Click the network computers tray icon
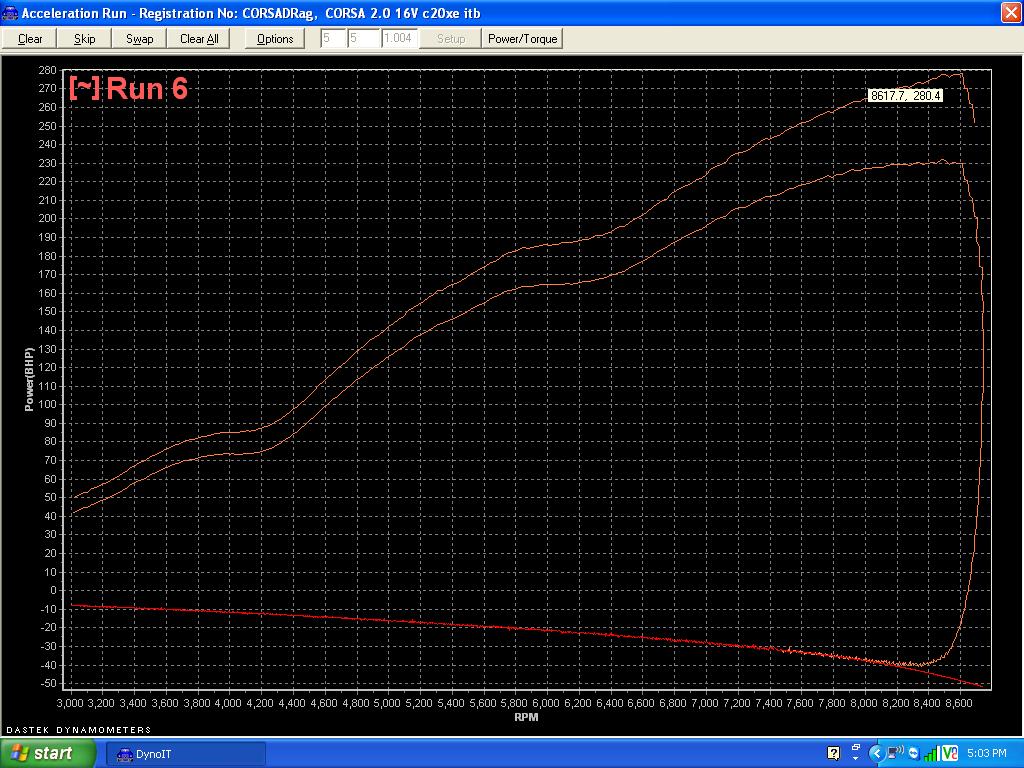The width and height of the screenshot is (1024, 768). pos(895,753)
